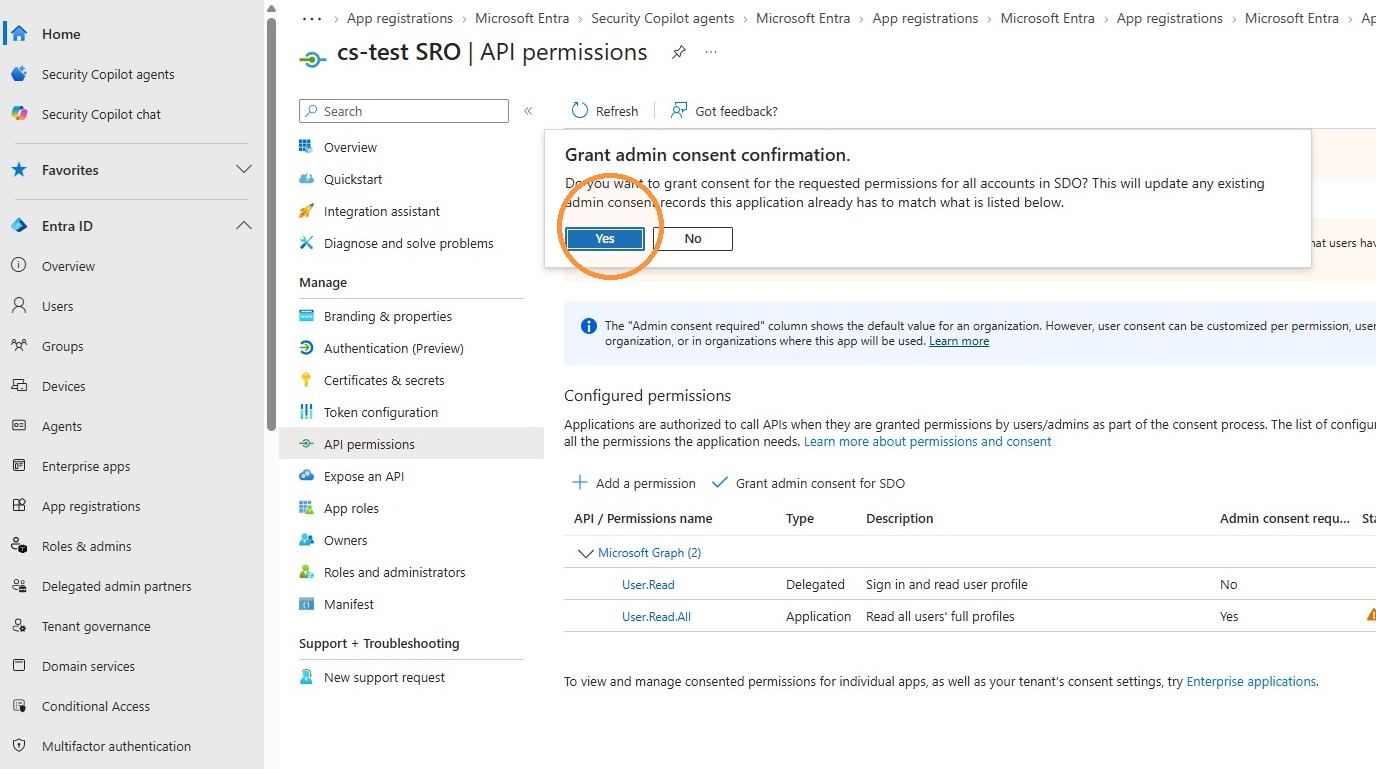Viewport: 1376px width, 769px height.
Task: Select 'Sign in and read user profile' description
Action: [947, 584]
